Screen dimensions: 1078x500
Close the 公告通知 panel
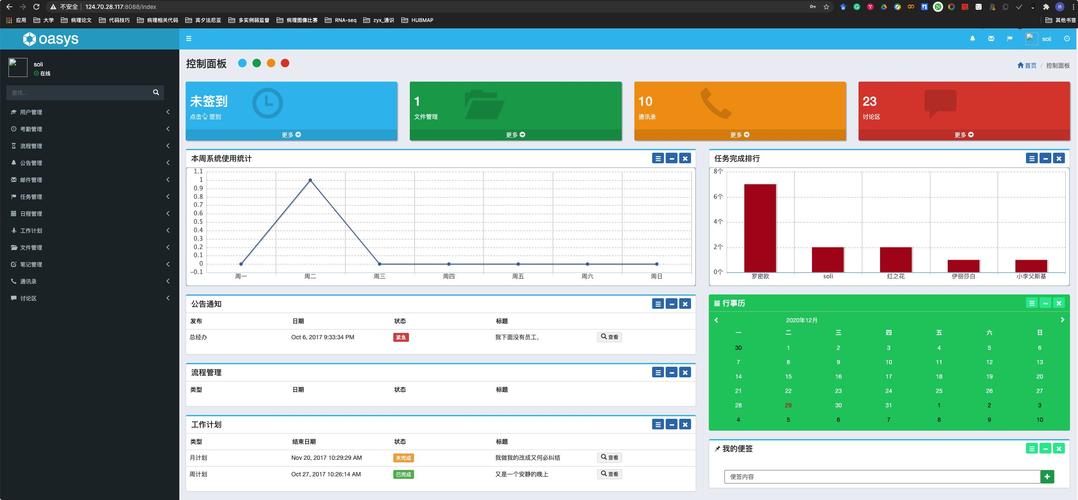point(685,303)
